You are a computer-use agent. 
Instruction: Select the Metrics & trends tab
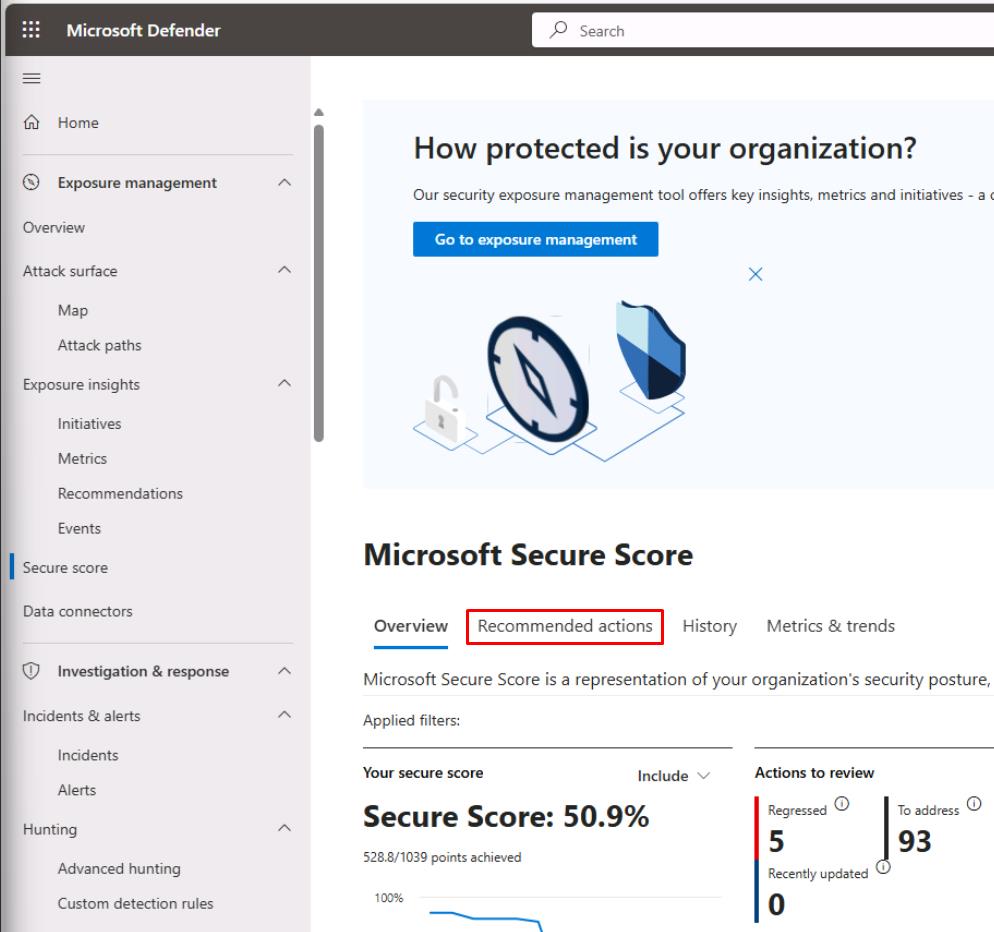[x=830, y=626]
